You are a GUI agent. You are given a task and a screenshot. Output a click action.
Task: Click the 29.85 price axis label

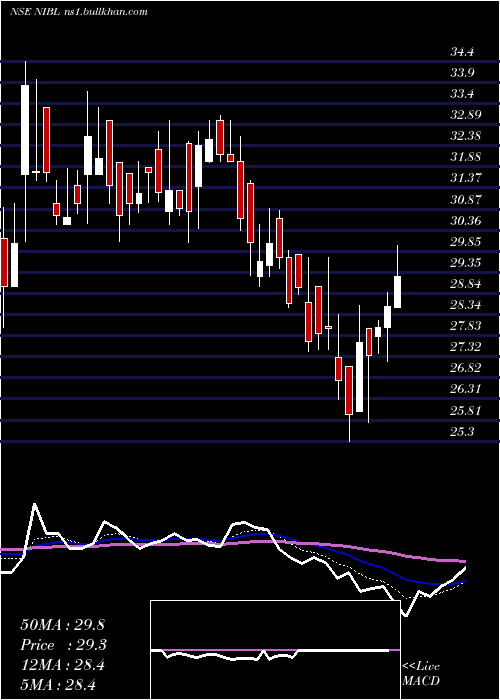pyautogui.click(x=466, y=242)
